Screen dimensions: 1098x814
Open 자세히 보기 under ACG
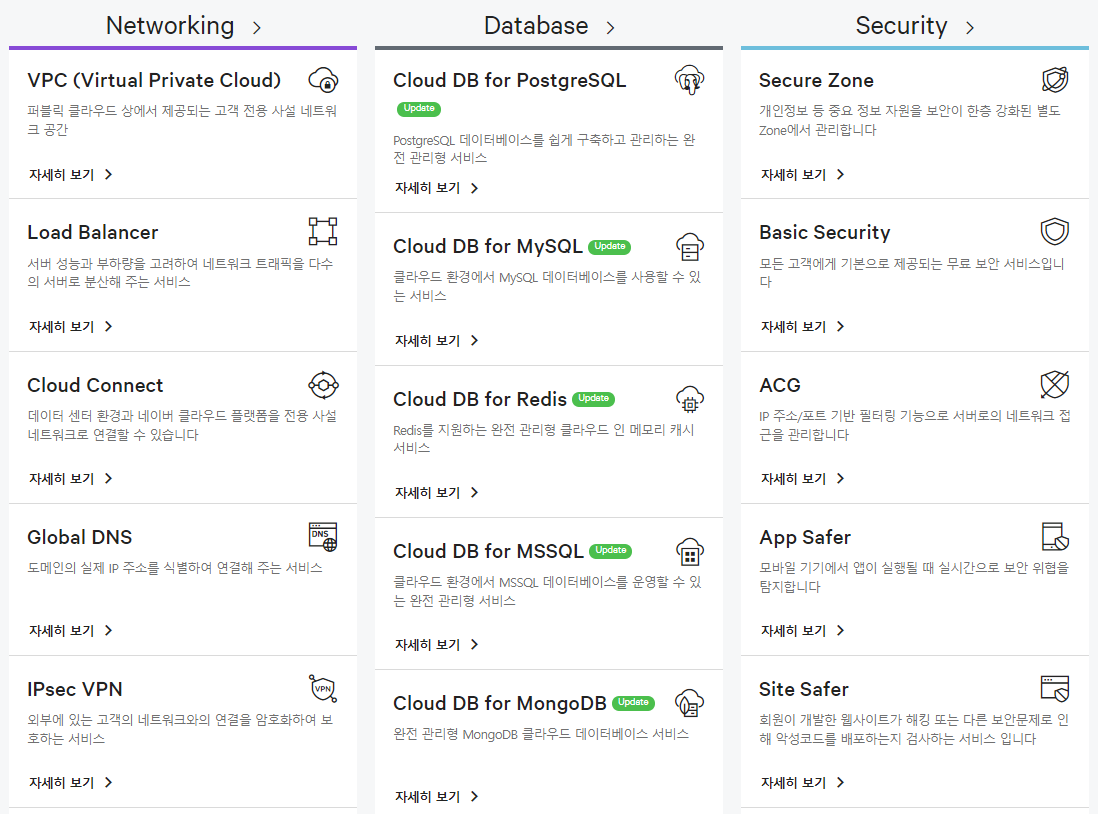(x=802, y=478)
